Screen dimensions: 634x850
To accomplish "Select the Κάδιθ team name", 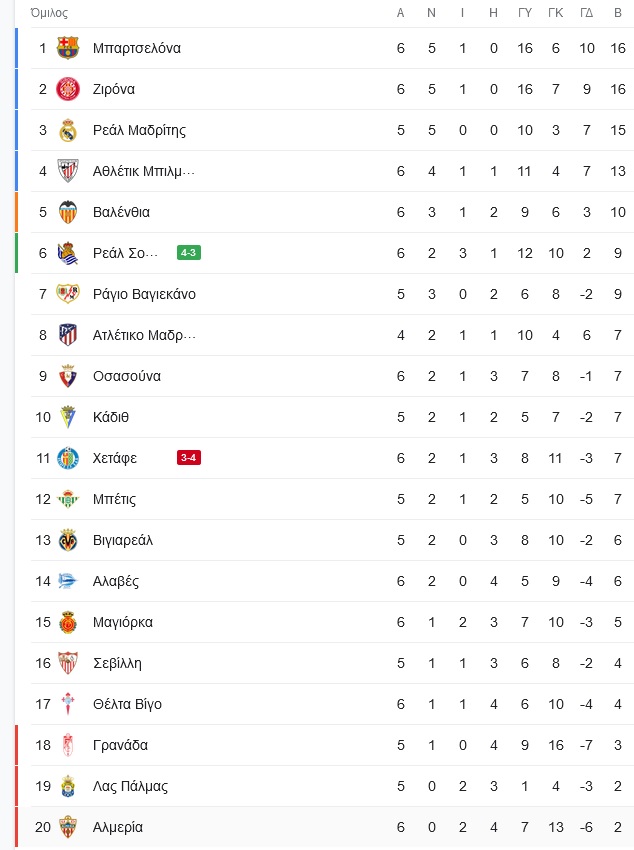I will coord(111,417).
